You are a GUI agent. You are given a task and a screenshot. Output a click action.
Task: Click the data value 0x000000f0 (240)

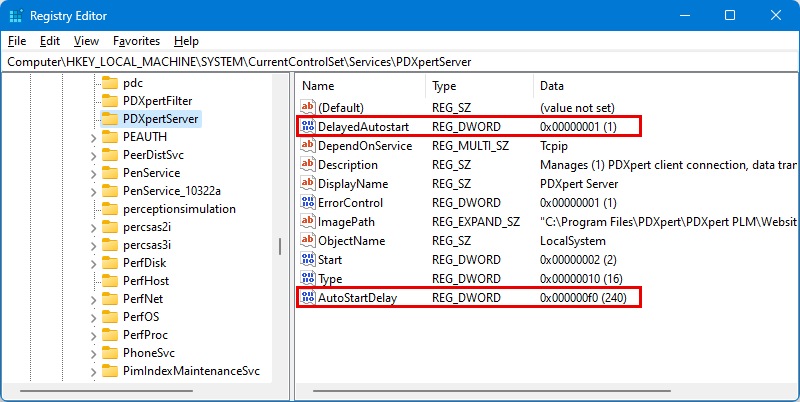point(583,298)
